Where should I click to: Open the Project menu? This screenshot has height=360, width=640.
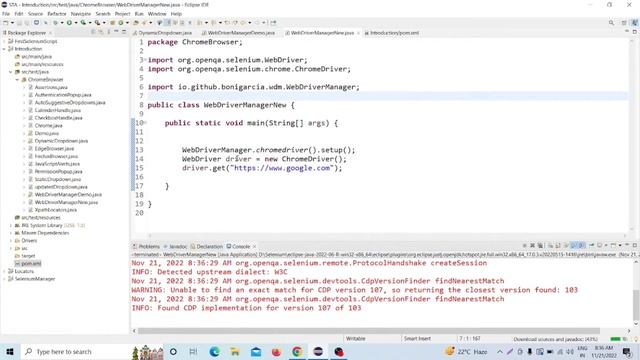click(122, 14)
